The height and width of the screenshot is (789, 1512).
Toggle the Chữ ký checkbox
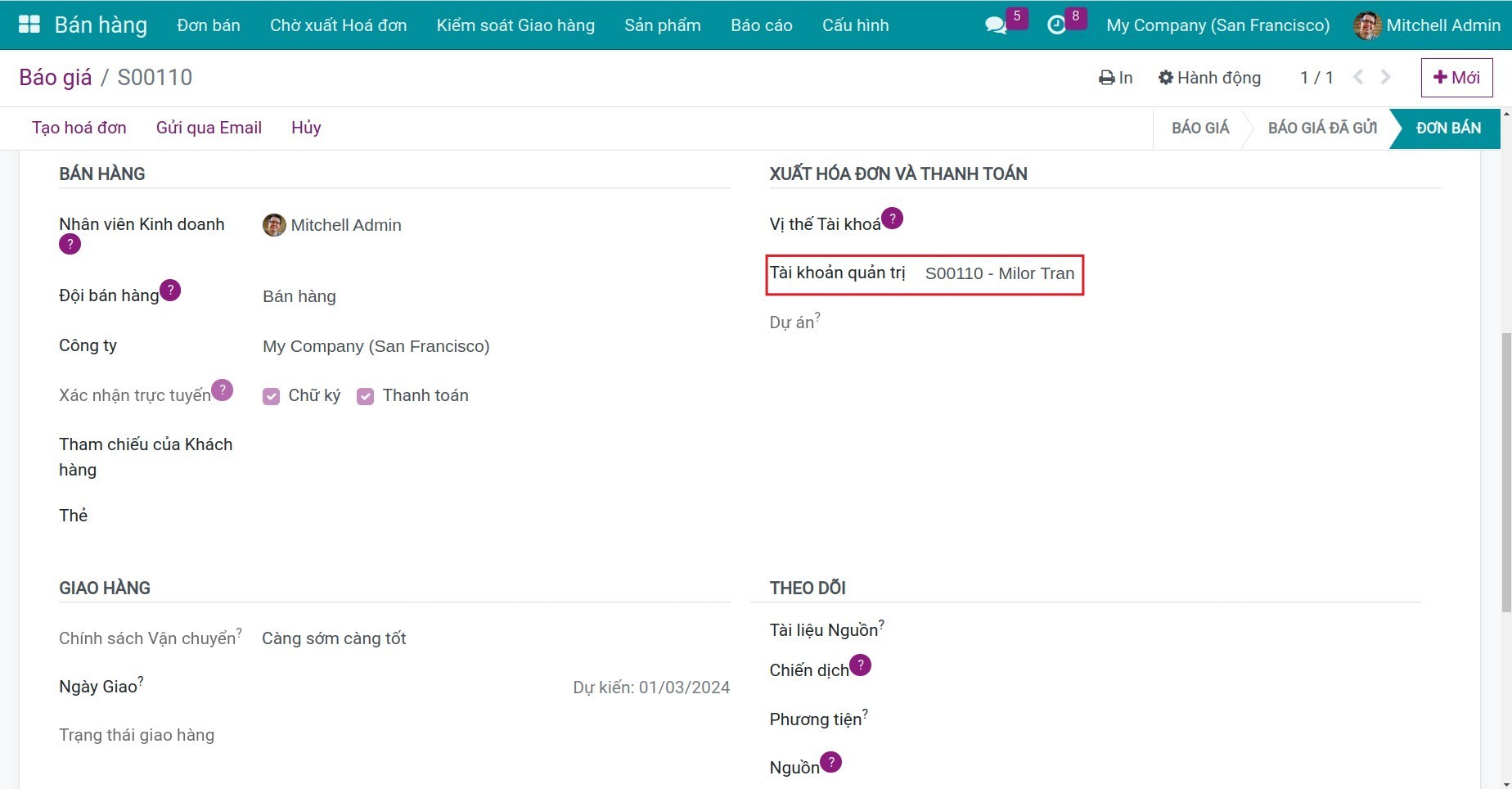[271, 396]
